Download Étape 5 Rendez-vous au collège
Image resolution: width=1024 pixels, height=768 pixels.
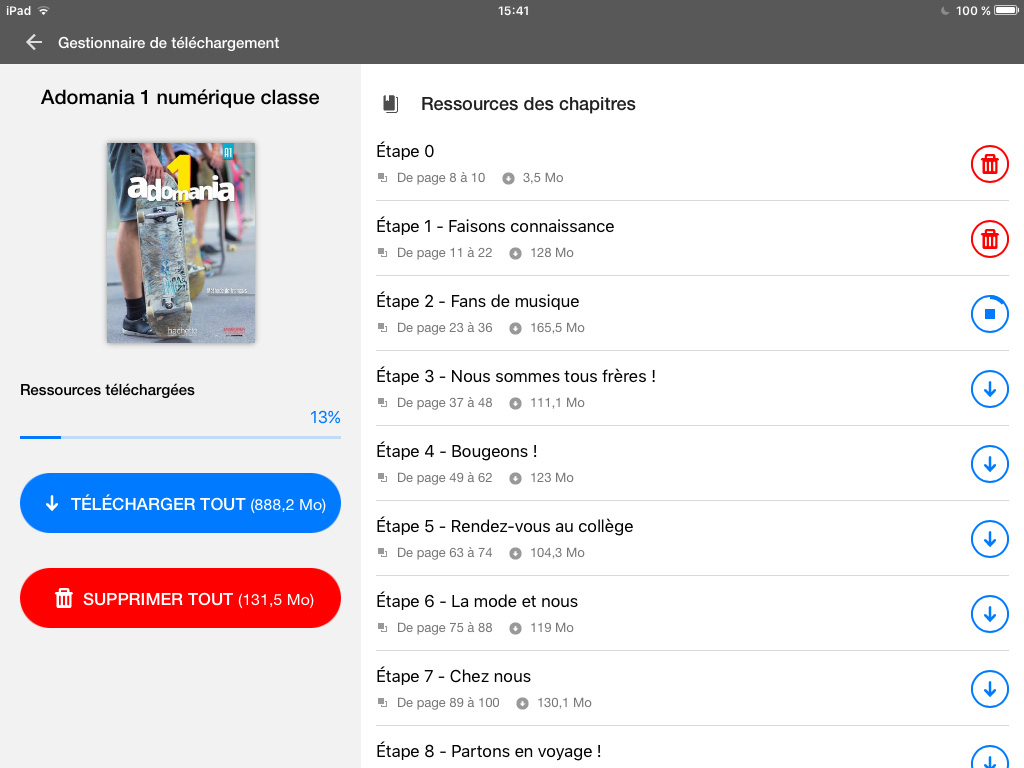(989, 539)
